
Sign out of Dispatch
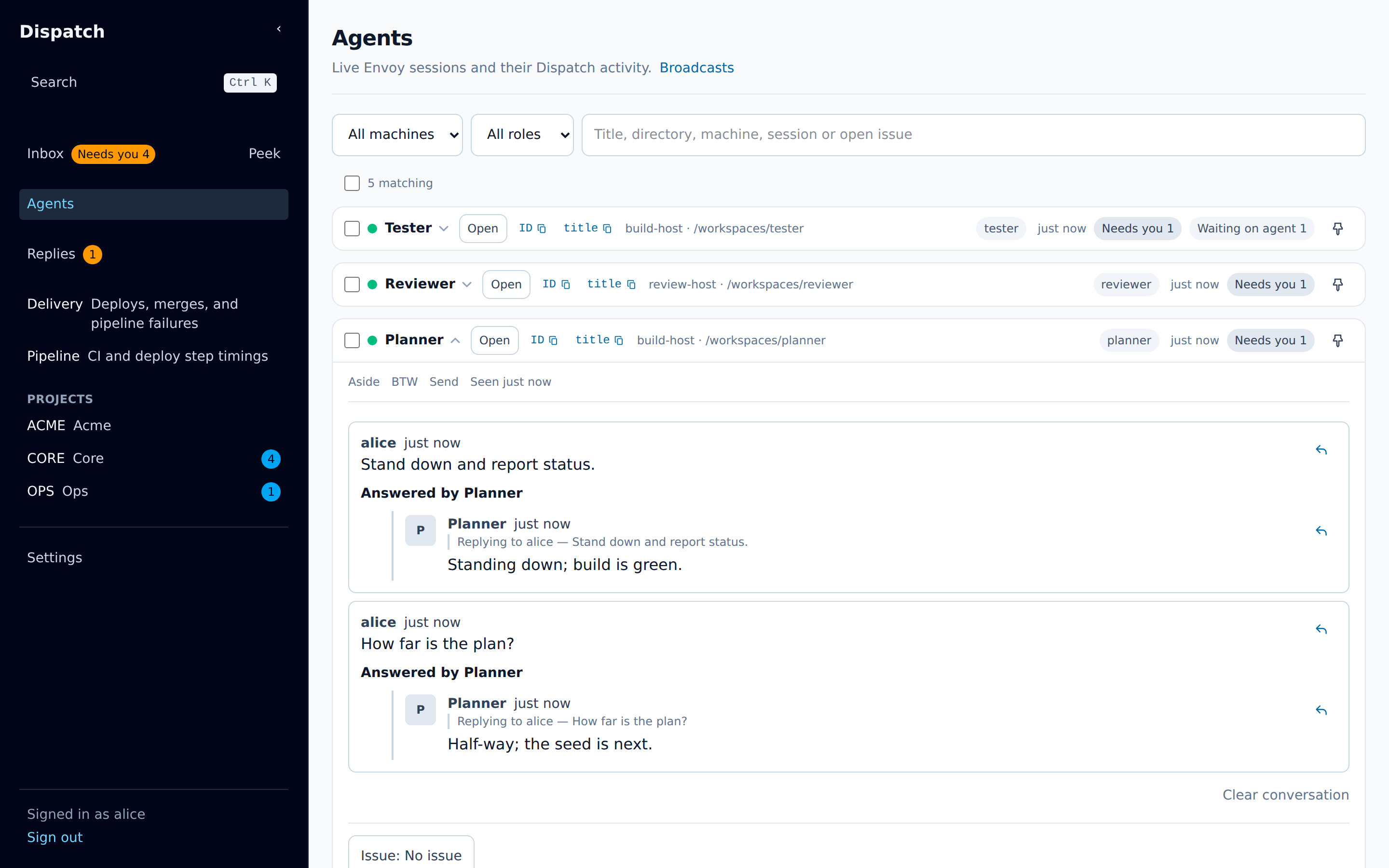tap(54, 837)
